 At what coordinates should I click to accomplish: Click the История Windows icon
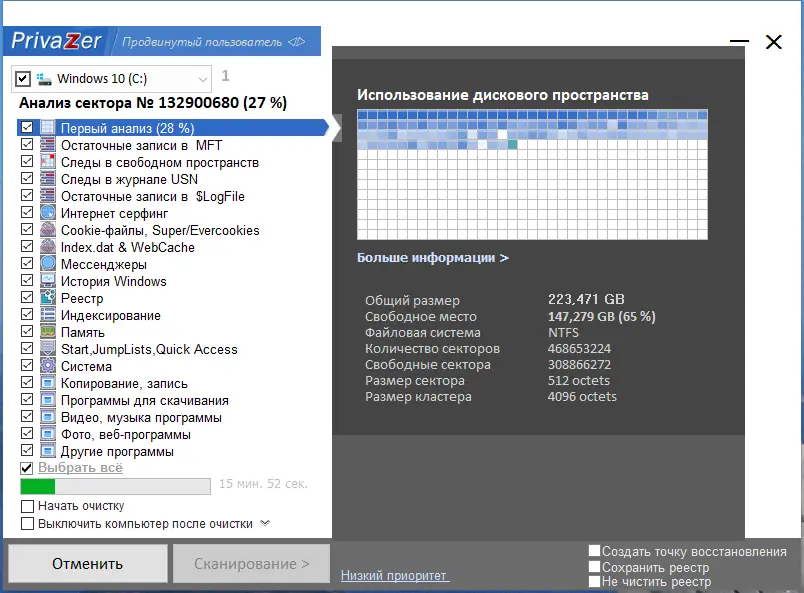(48, 280)
